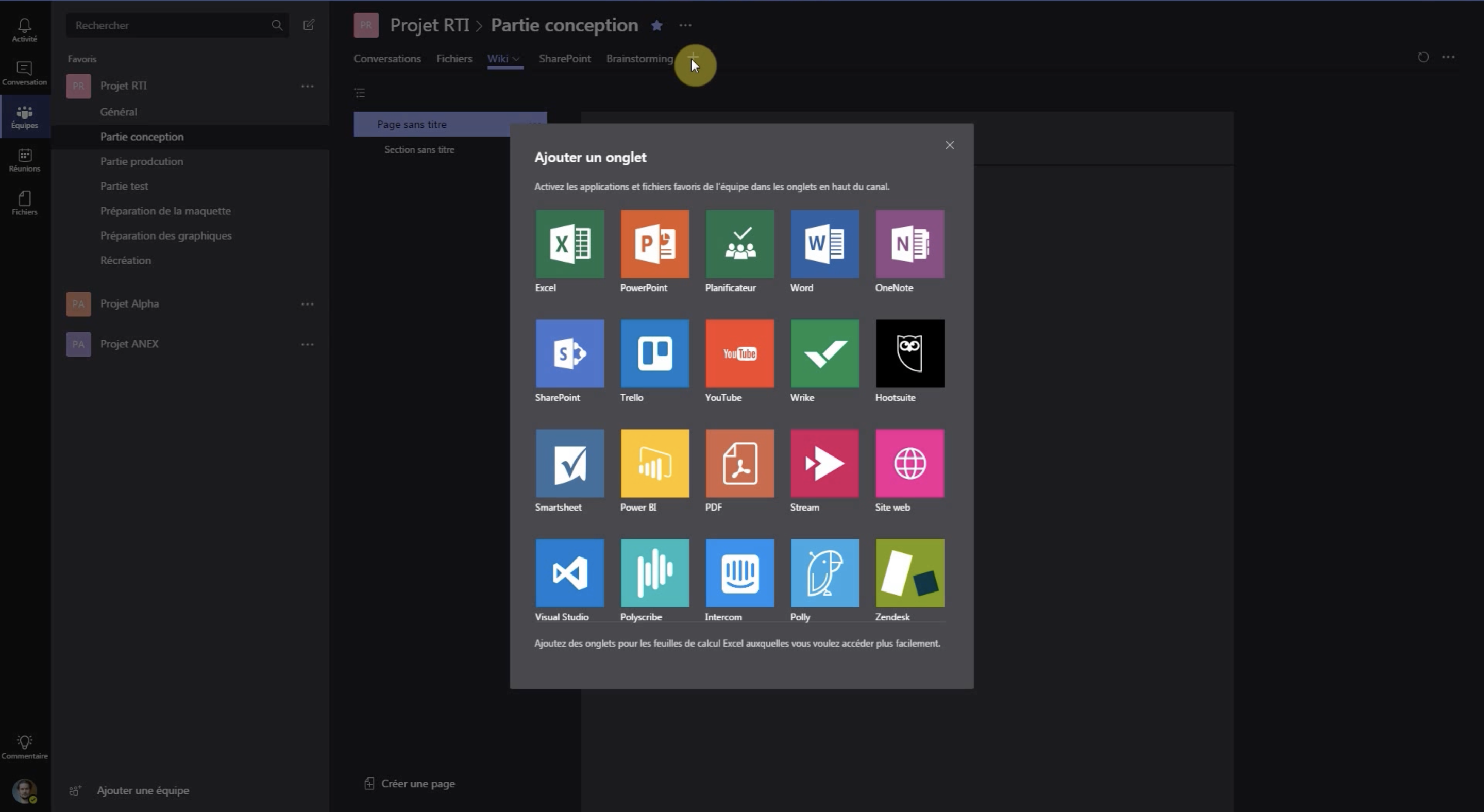Click the search magnifier icon
The image size is (1484, 812).
pyautogui.click(x=277, y=25)
